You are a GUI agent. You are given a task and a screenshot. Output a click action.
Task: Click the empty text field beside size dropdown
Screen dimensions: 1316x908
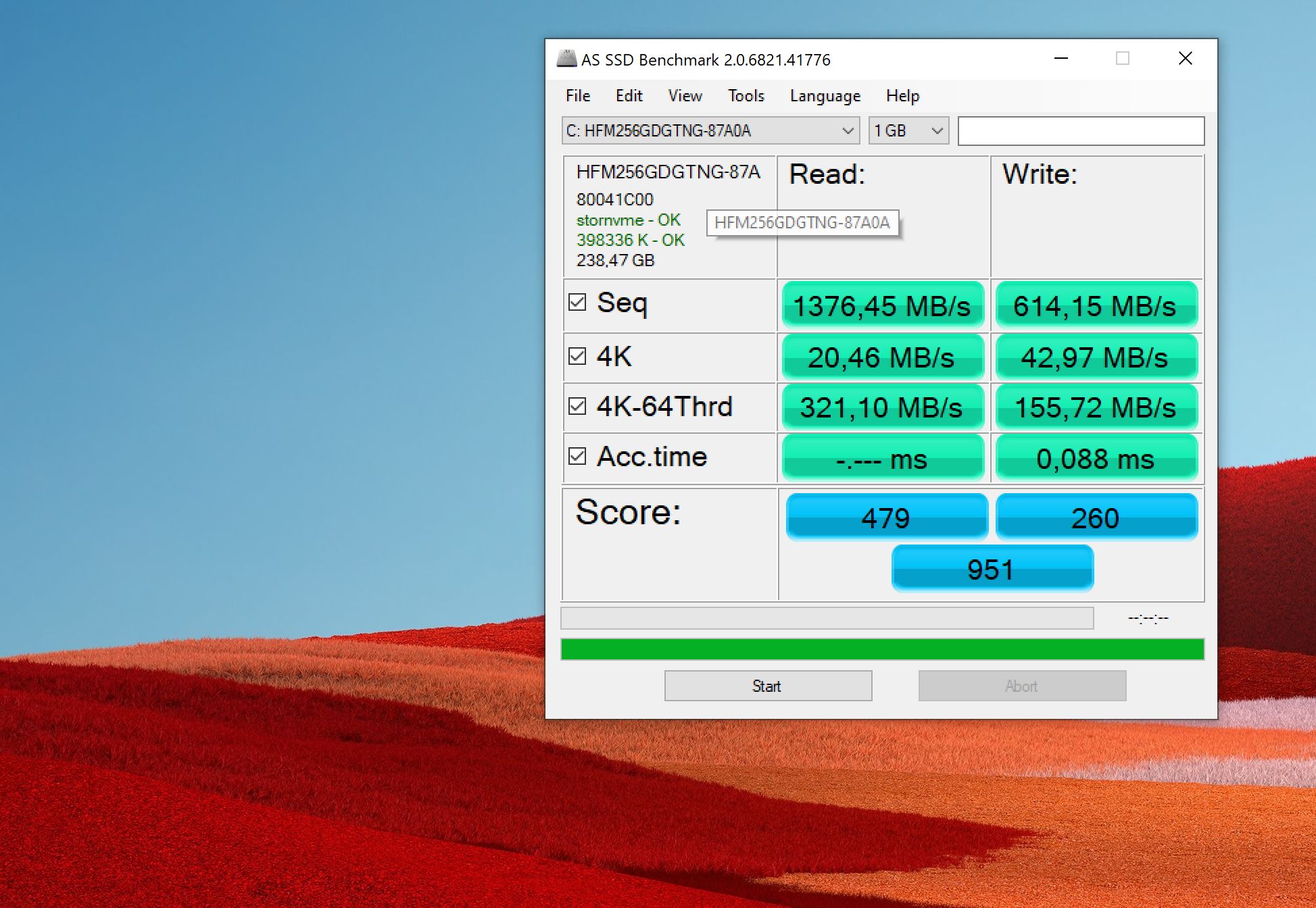pos(1080,130)
